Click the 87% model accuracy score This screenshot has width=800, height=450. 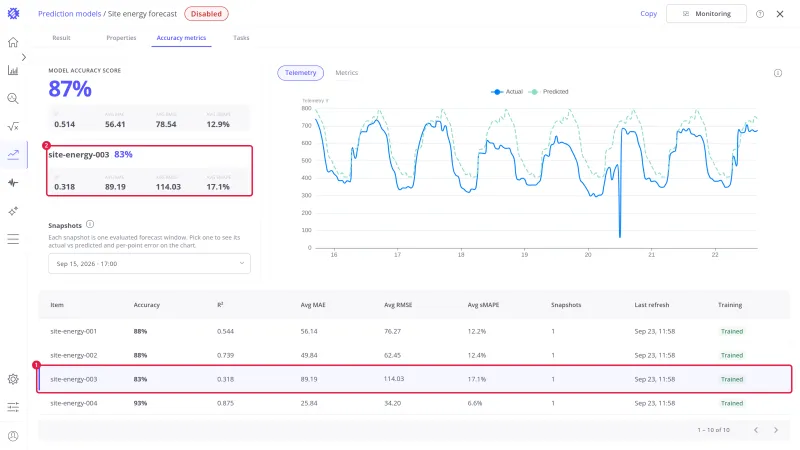point(70,89)
